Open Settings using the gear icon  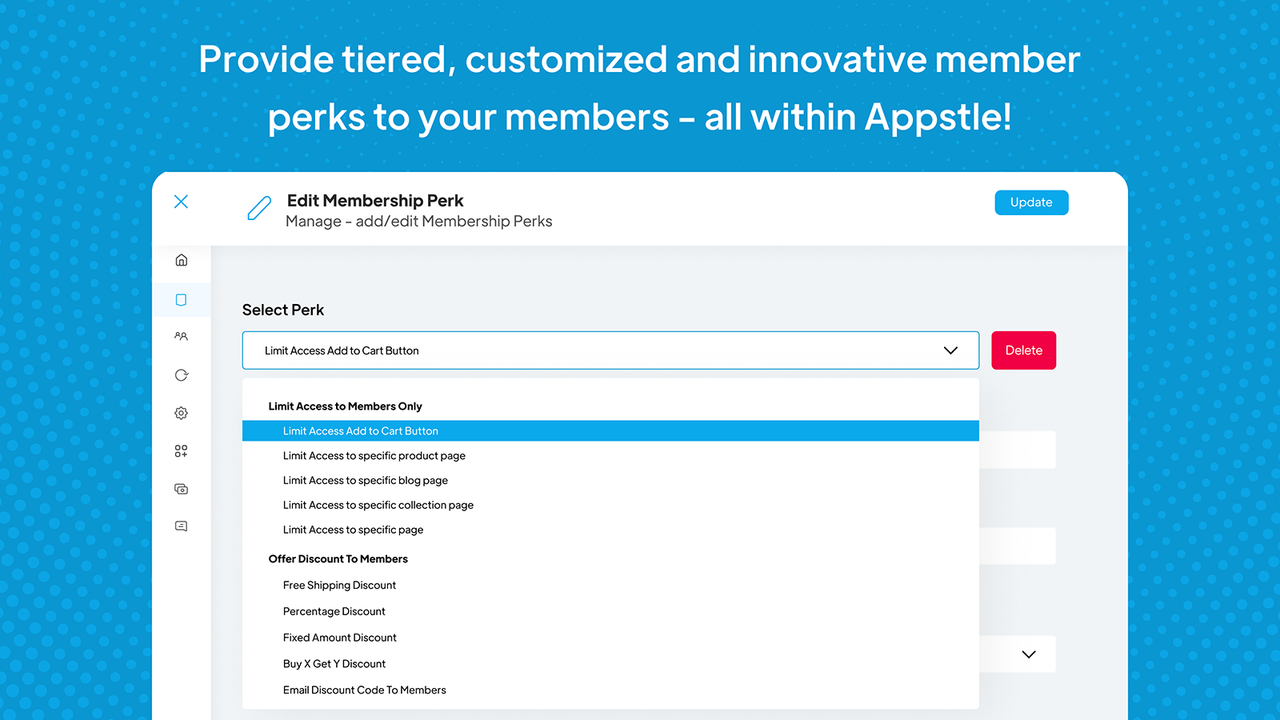[x=181, y=412]
